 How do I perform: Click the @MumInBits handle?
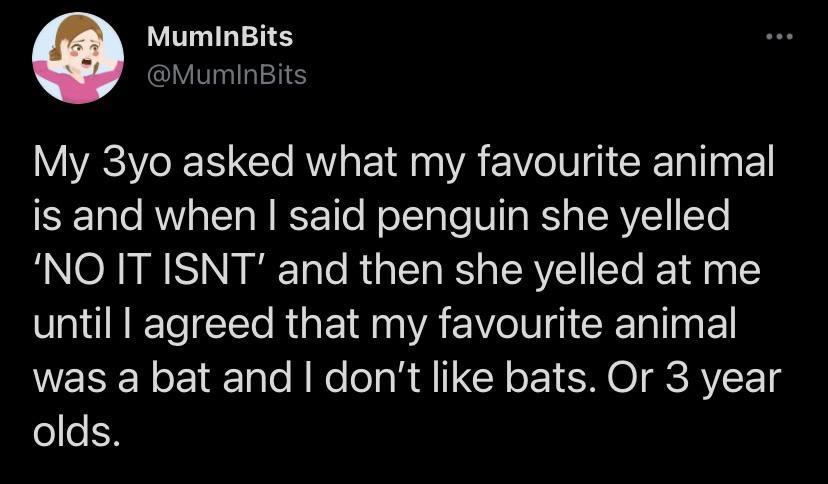[x=226, y=74]
